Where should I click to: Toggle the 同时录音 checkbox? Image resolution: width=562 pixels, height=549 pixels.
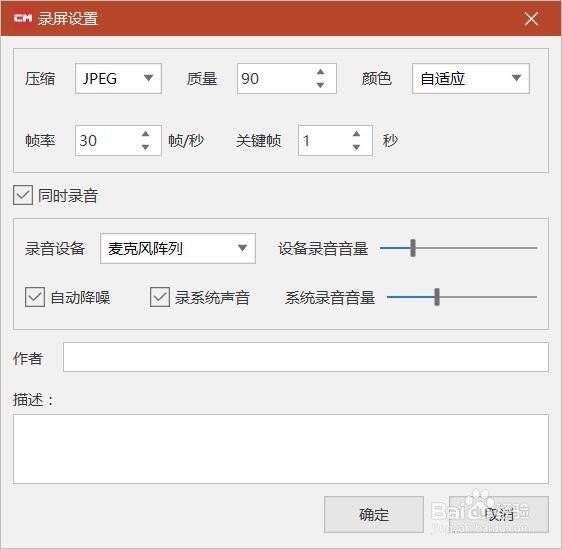point(23,195)
